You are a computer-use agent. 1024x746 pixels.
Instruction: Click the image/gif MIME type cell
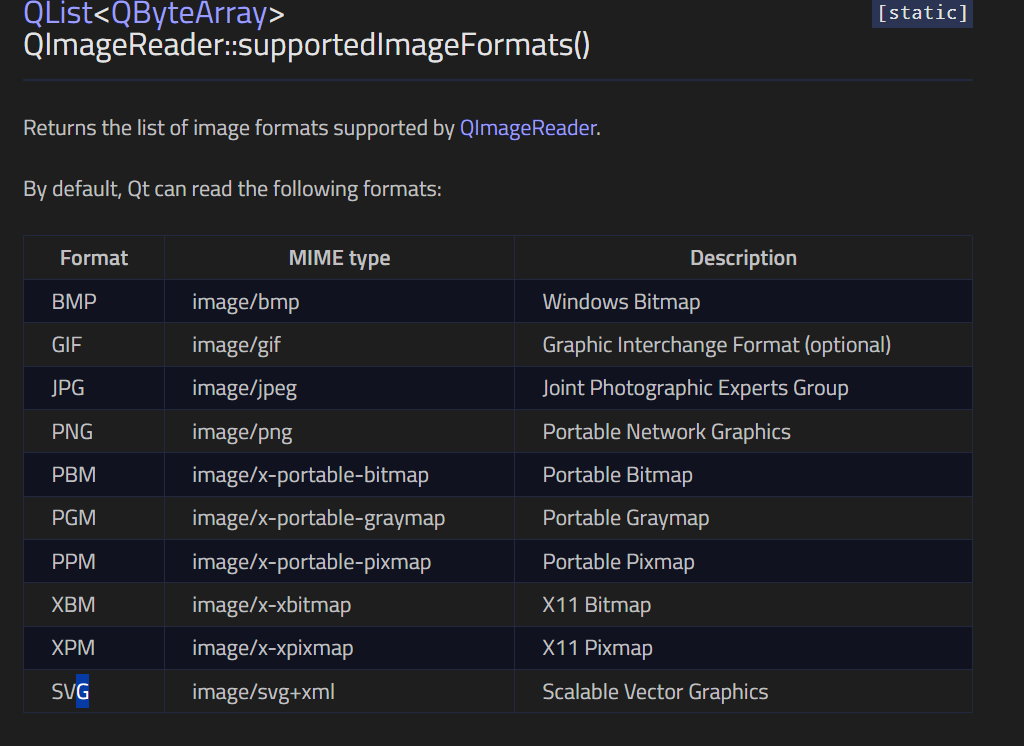pos(237,345)
